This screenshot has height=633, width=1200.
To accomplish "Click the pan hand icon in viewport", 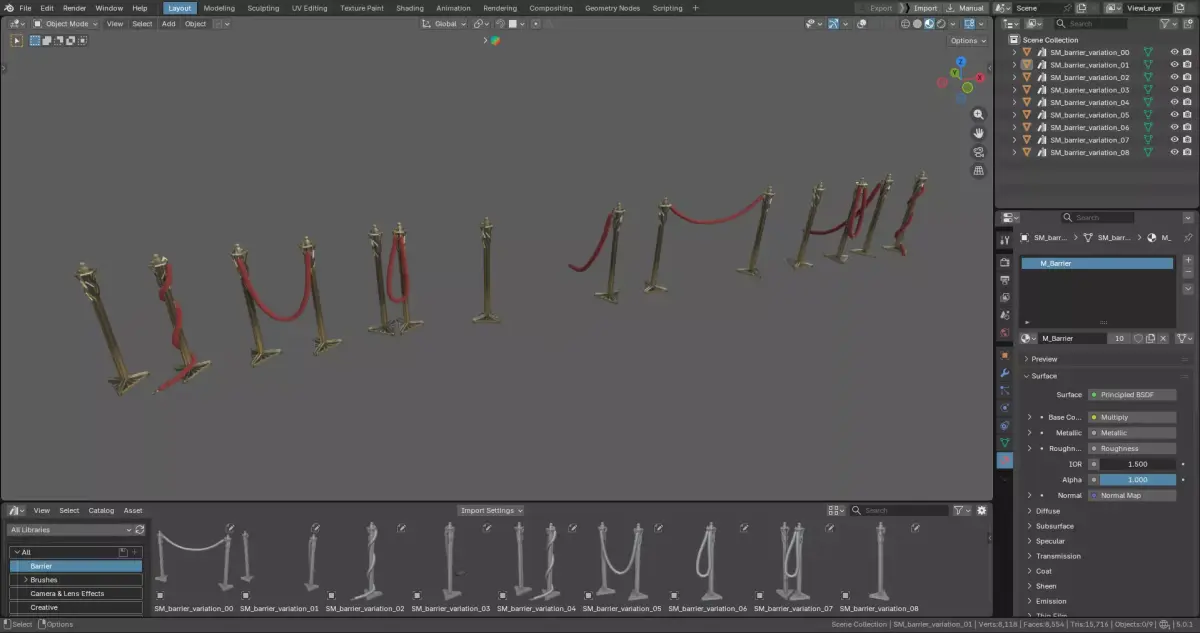I will [978, 133].
